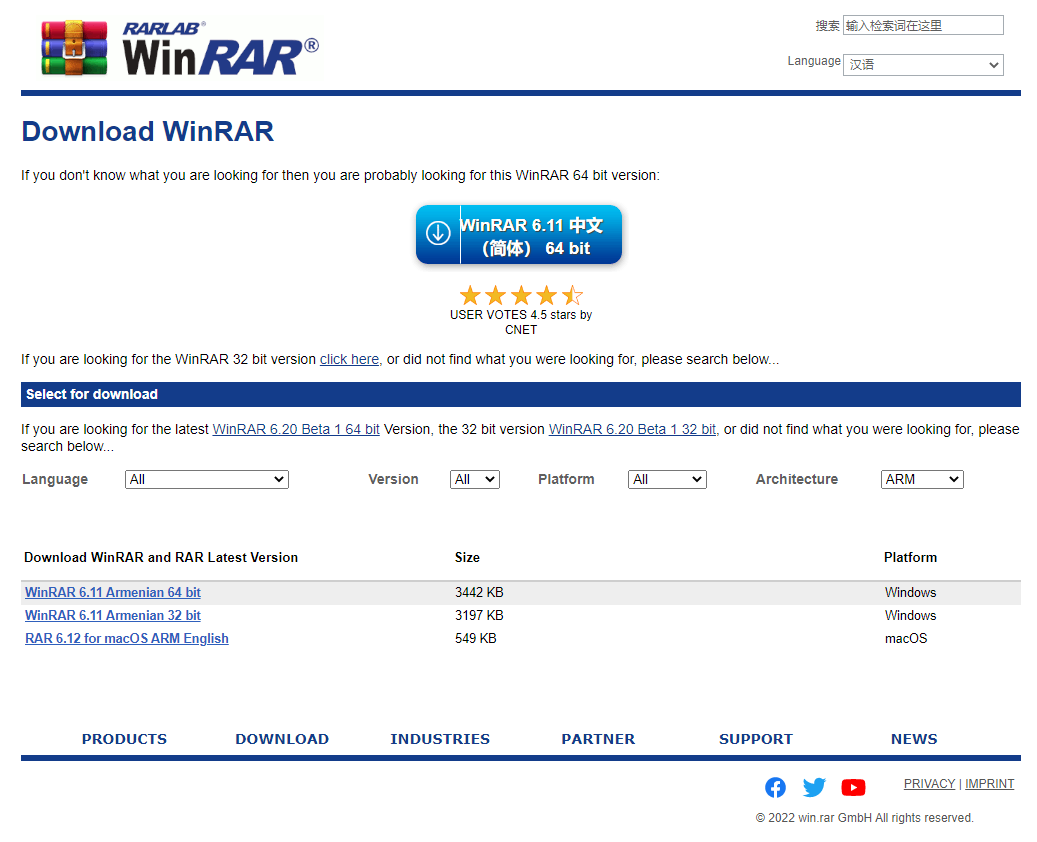
Task: Open the Facebook page icon
Action: tap(775, 787)
